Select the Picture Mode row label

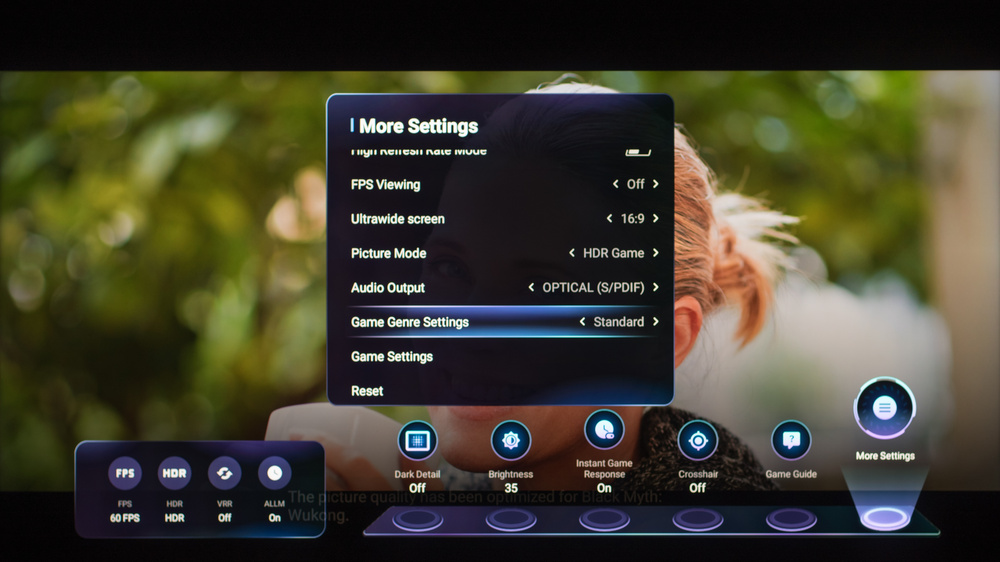coord(388,254)
